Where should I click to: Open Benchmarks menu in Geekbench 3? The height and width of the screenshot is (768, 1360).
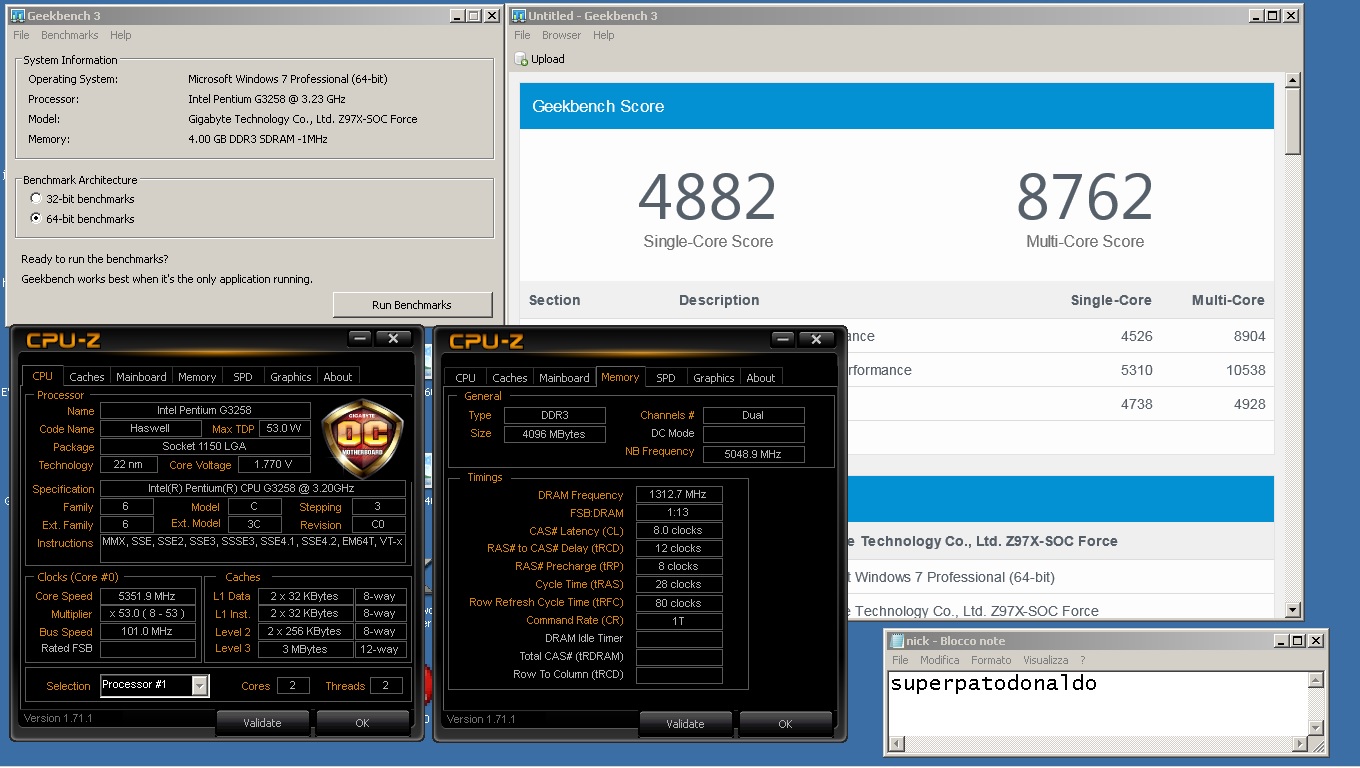point(70,35)
